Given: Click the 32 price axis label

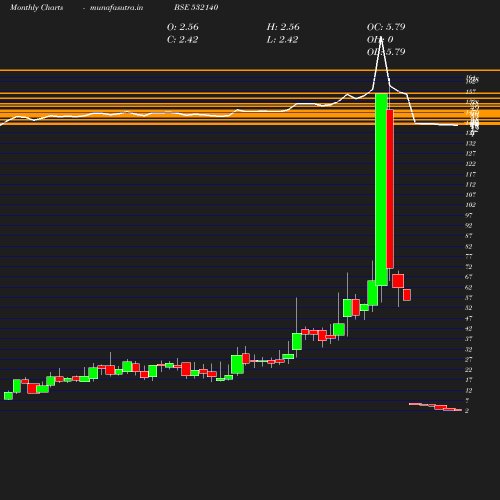Looking at the screenshot, I should tap(469, 350).
